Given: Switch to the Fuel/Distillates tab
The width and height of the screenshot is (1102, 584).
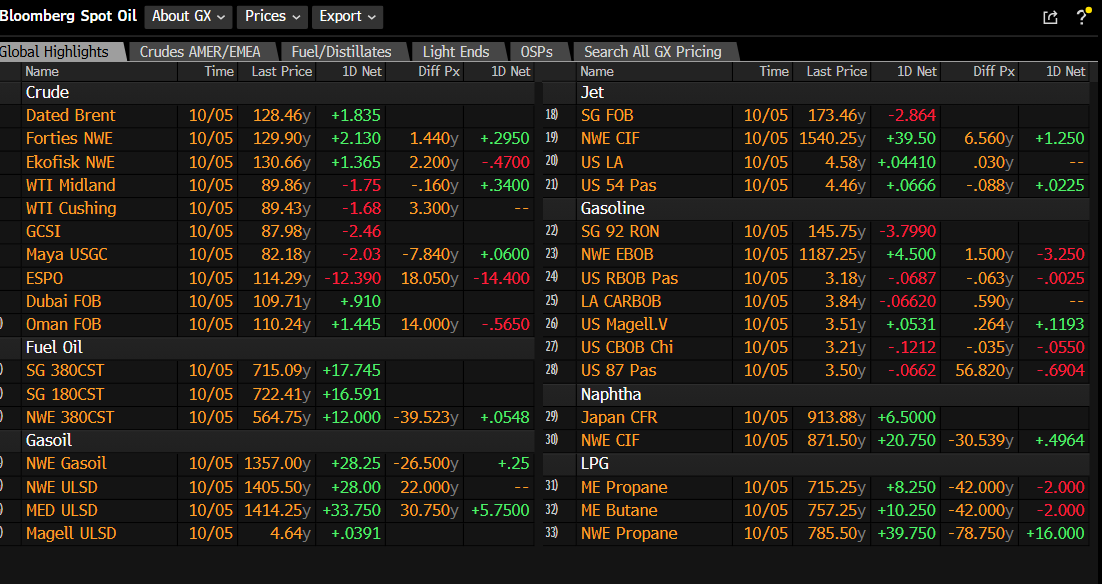Looking at the screenshot, I should click(x=342, y=52).
